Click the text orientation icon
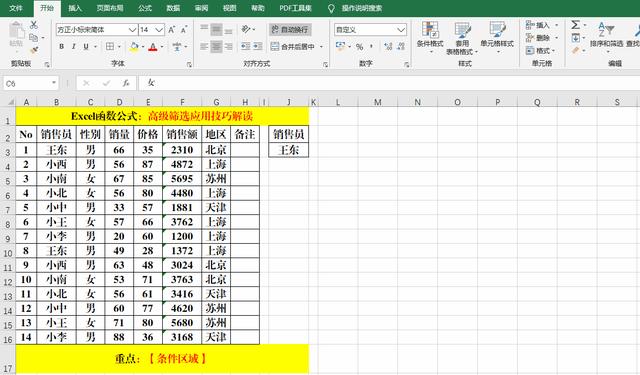Image resolution: width=640 pixels, height=375 pixels. pos(246,29)
